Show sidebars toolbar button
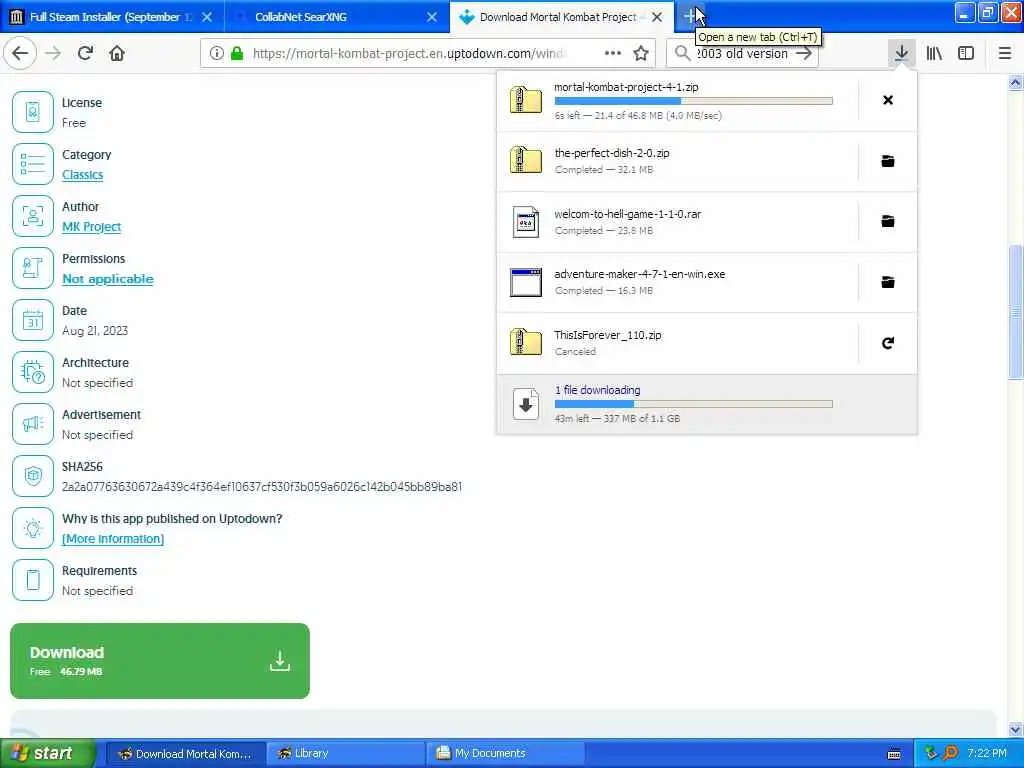The image size is (1024, 768). (x=966, y=54)
